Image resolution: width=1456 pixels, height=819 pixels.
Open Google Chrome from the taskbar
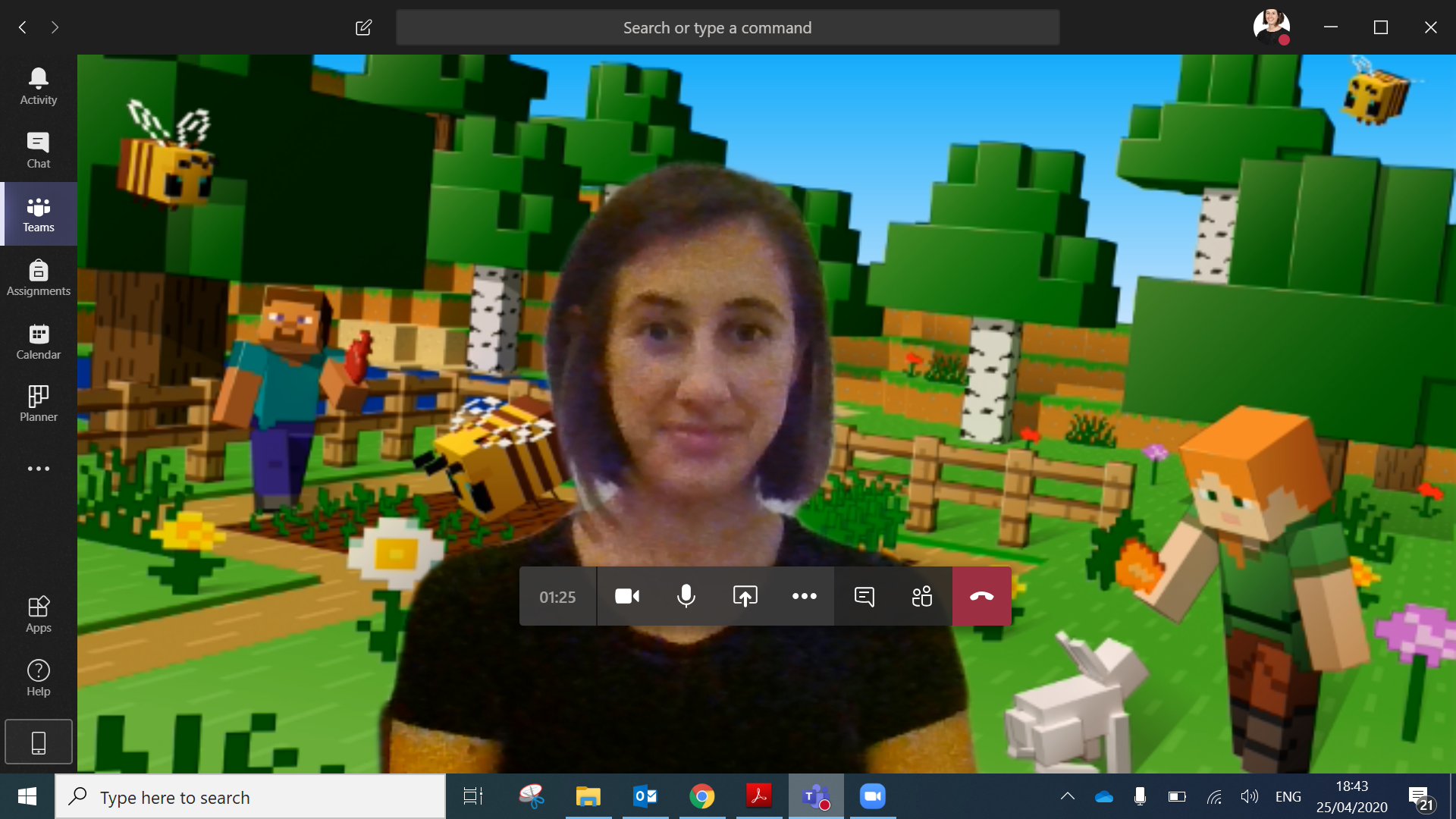click(x=702, y=796)
